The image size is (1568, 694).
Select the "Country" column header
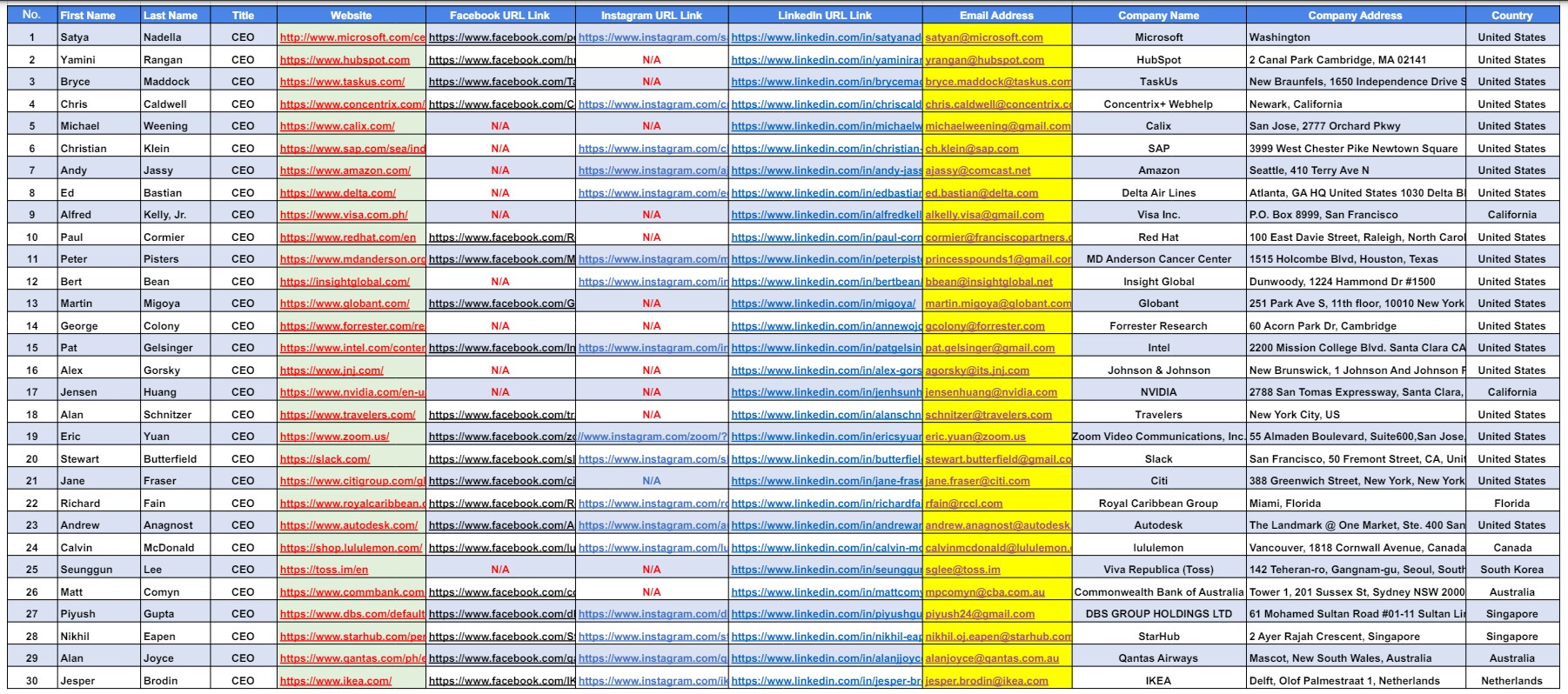pos(1512,16)
